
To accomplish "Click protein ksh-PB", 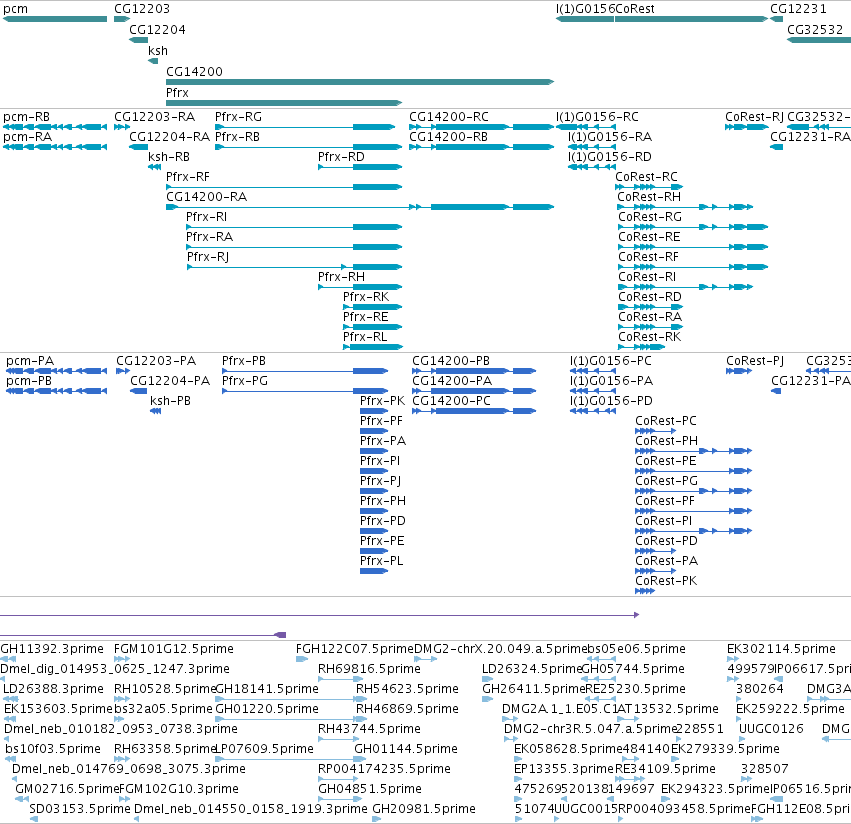I will (156, 411).
